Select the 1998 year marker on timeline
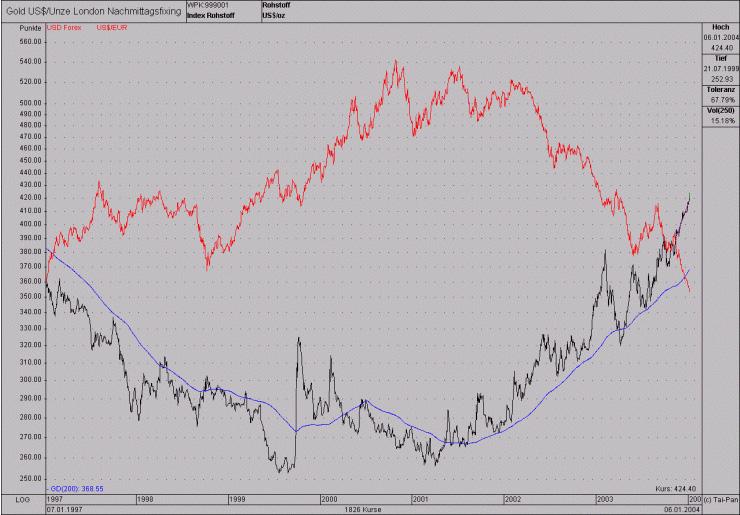This screenshot has height=515, width=740. pyautogui.click(x=145, y=499)
